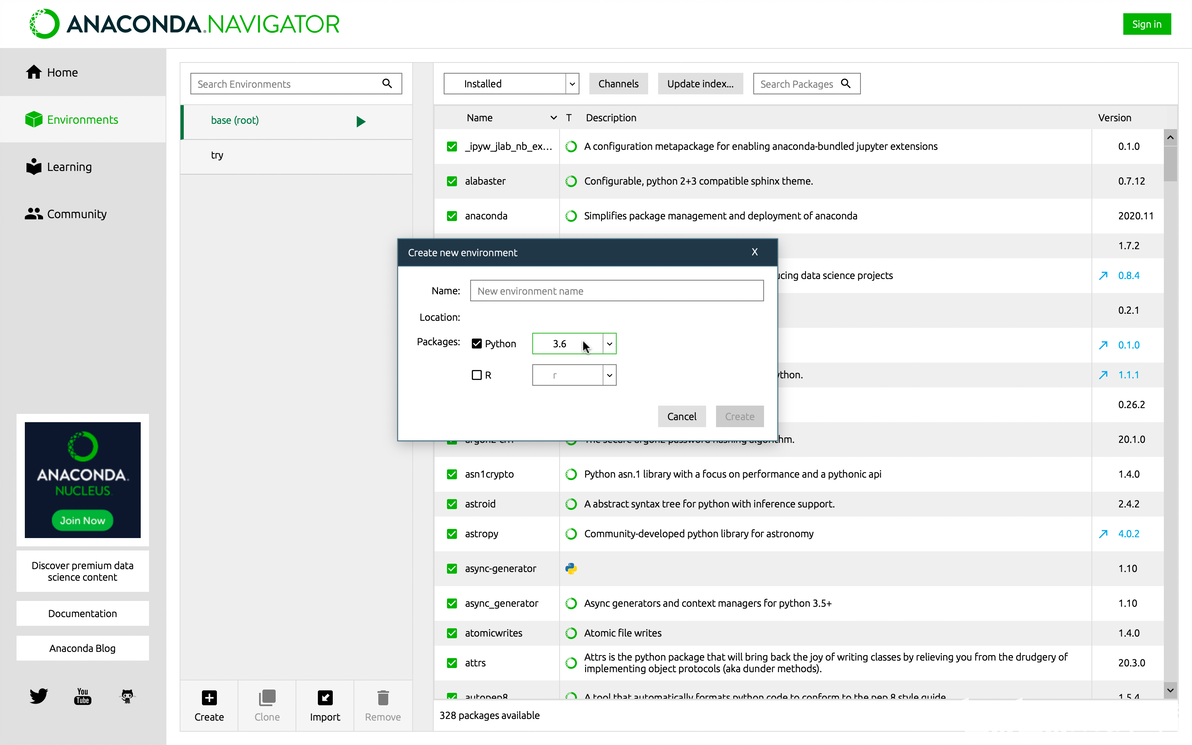This screenshot has height=745, width=1192.
Task: Sort packages by the Name column header
Action: pos(480,118)
